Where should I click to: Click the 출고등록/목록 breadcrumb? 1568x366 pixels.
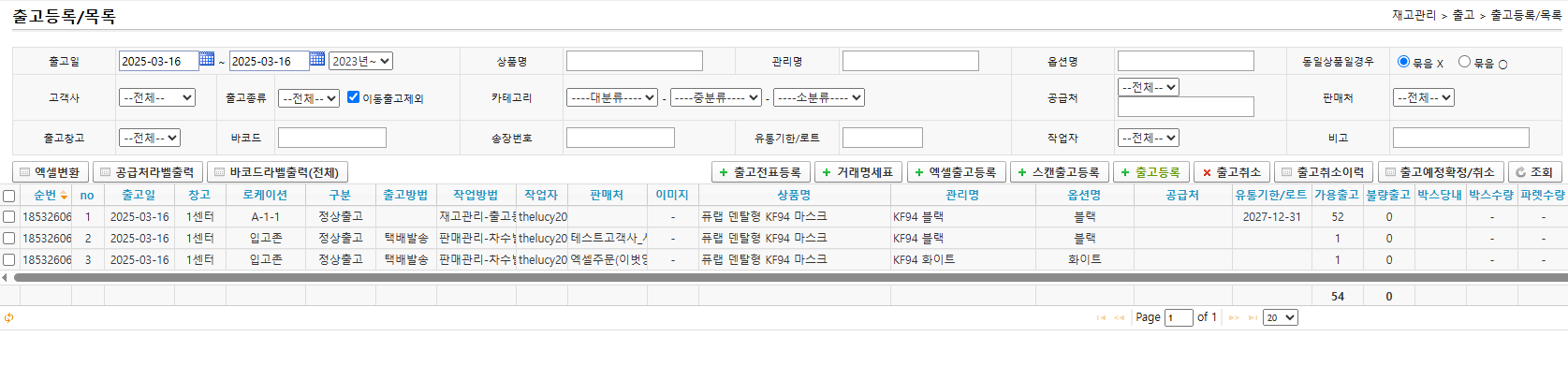[1526, 15]
